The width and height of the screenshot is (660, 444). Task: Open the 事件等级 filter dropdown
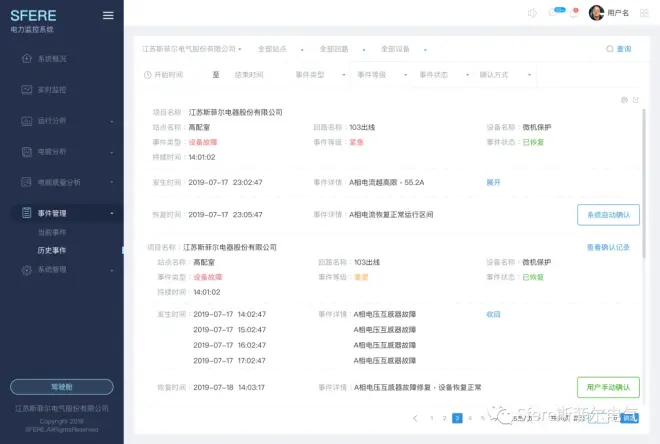380,75
